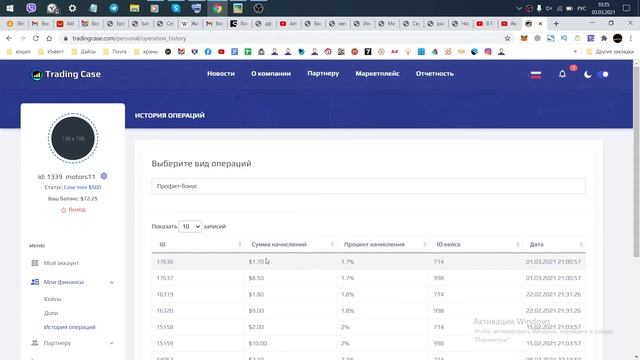The image size is (640, 360).
Task: Sort by Процент начисления column
Action: pyautogui.click(x=383, y=244)
